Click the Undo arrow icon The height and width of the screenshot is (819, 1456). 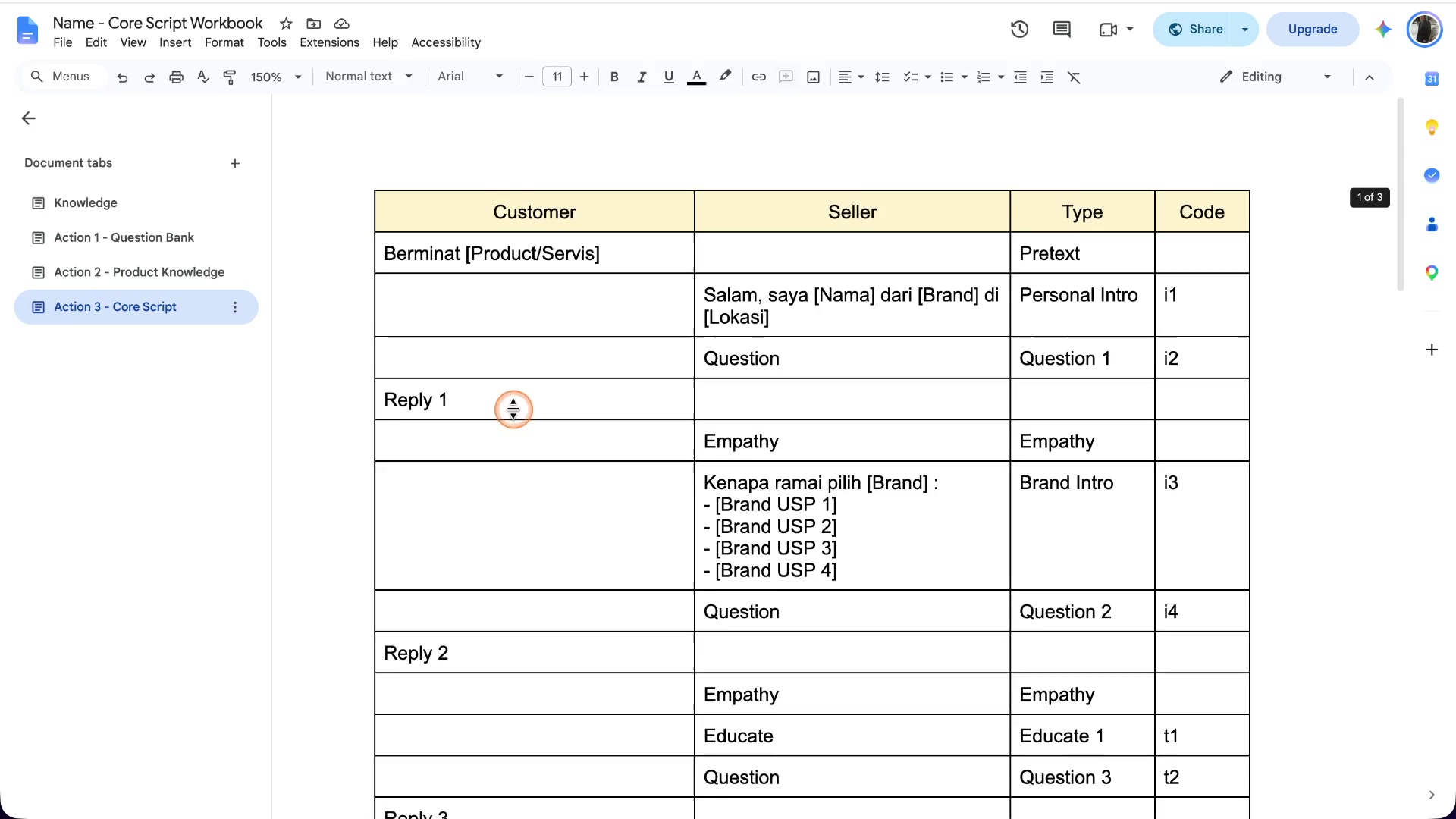click(x=122, y=77)
